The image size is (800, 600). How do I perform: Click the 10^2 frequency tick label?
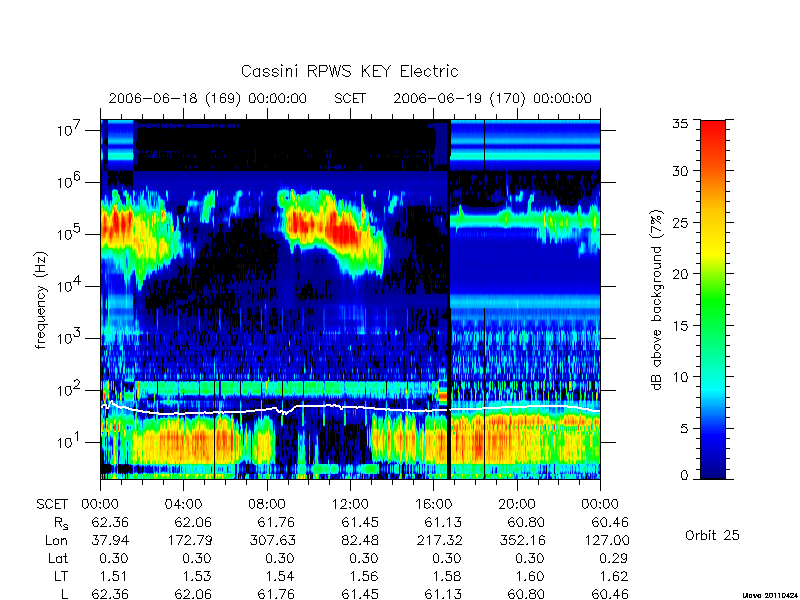coord(70,389)
